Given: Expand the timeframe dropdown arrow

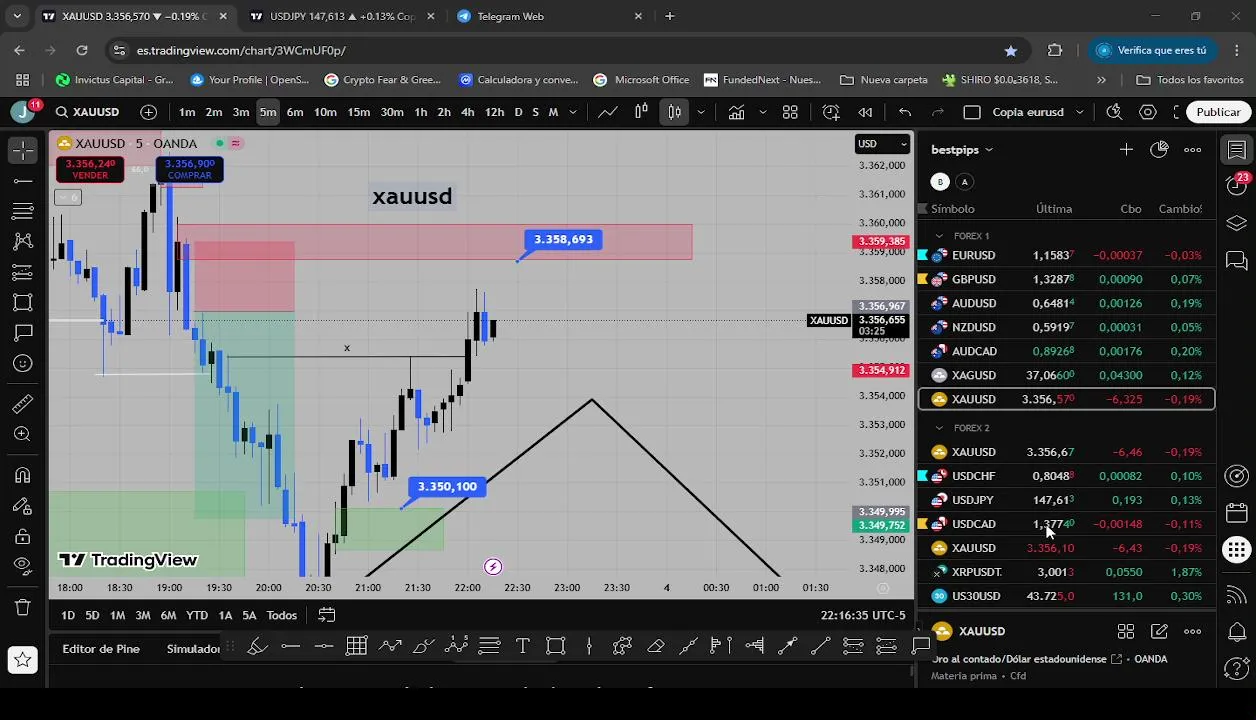Looking at the screenshot, I should (x=573, y=112).
